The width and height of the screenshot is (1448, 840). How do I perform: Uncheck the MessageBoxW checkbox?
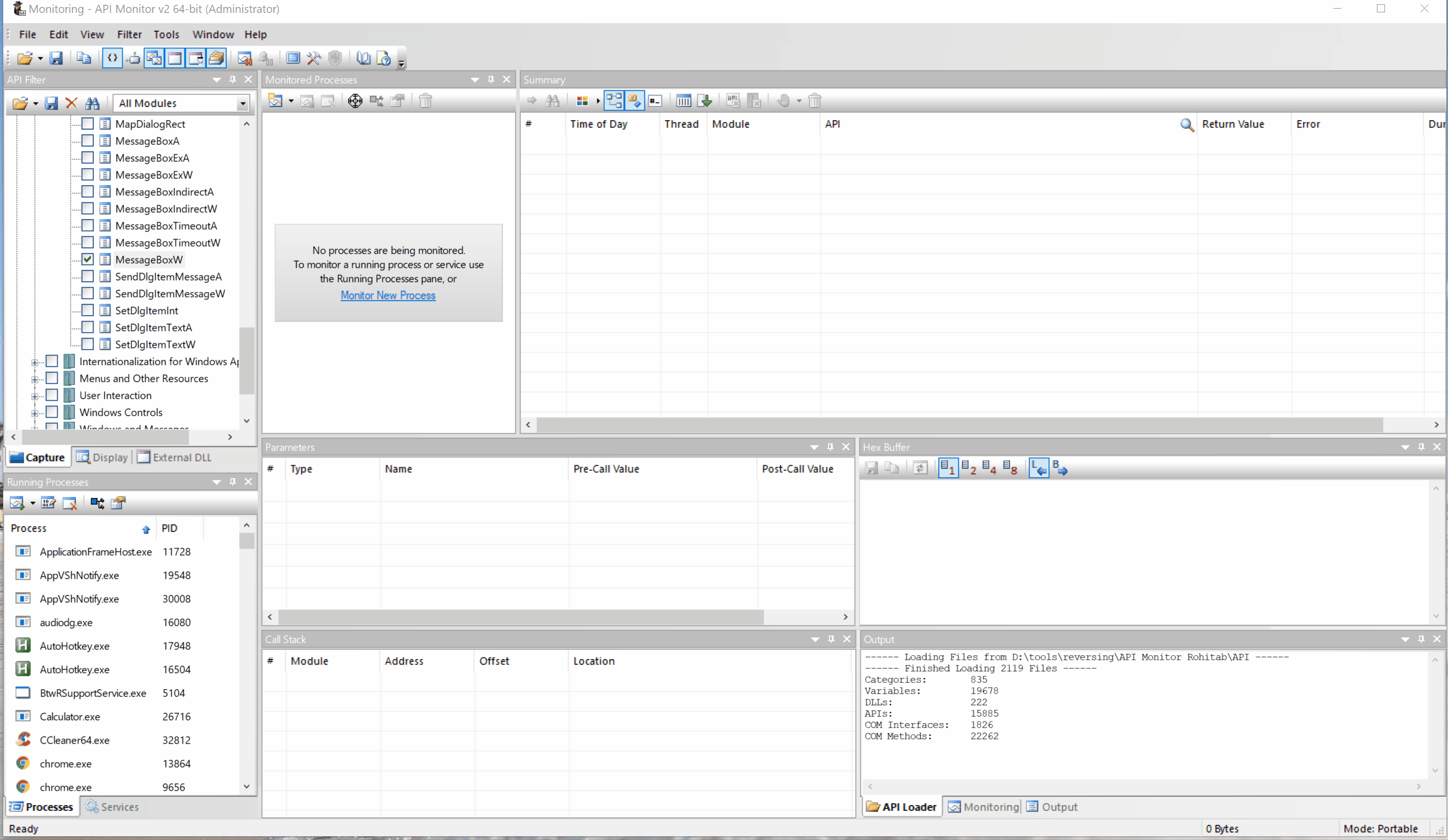tap(87, 260)
